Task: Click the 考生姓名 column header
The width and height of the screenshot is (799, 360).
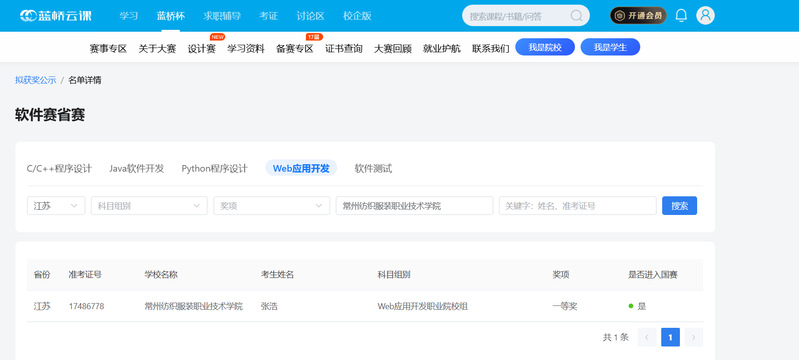Action: [x=277, y=275]
